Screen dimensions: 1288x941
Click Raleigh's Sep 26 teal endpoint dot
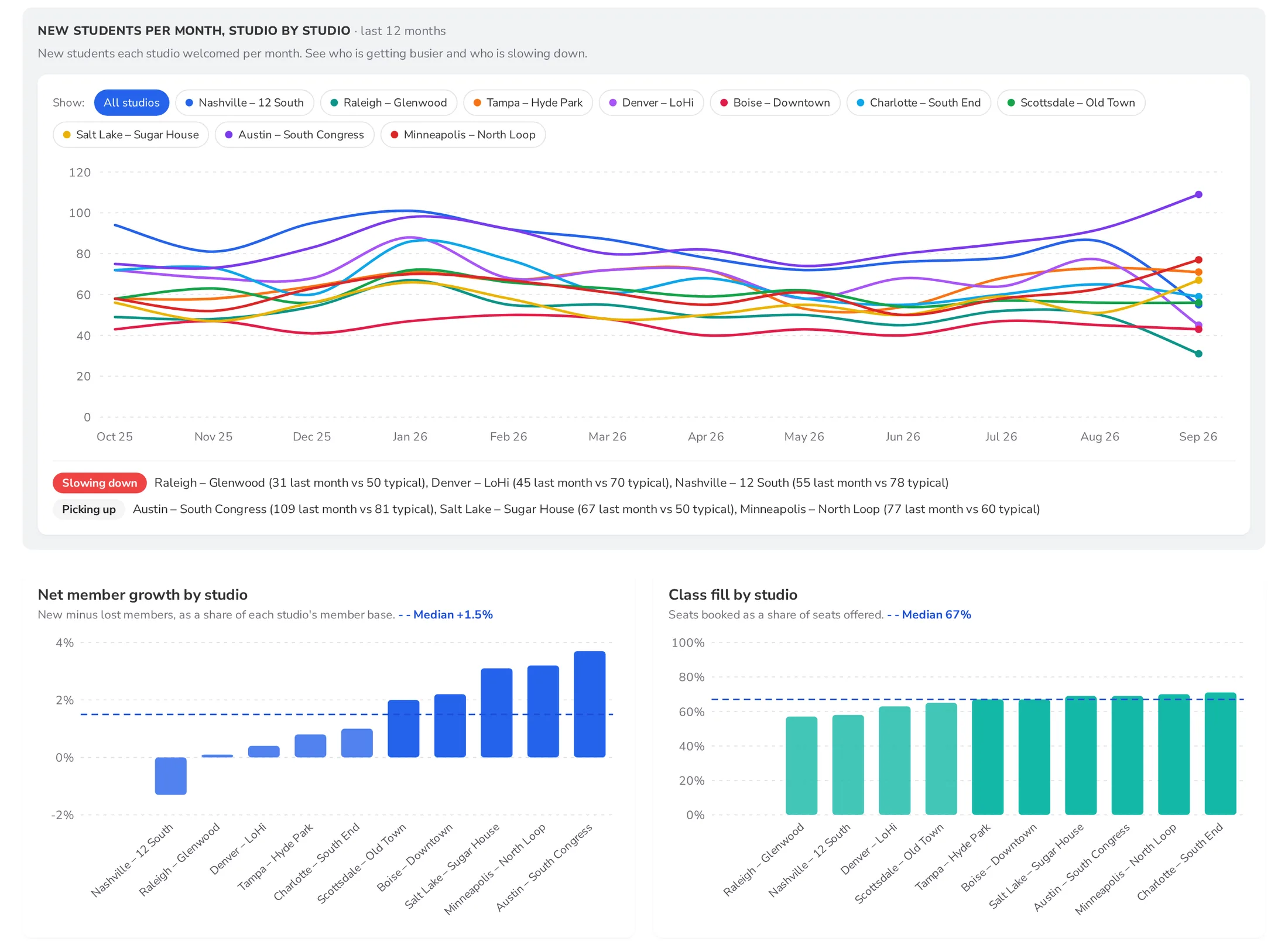[x=1198, y=354]
